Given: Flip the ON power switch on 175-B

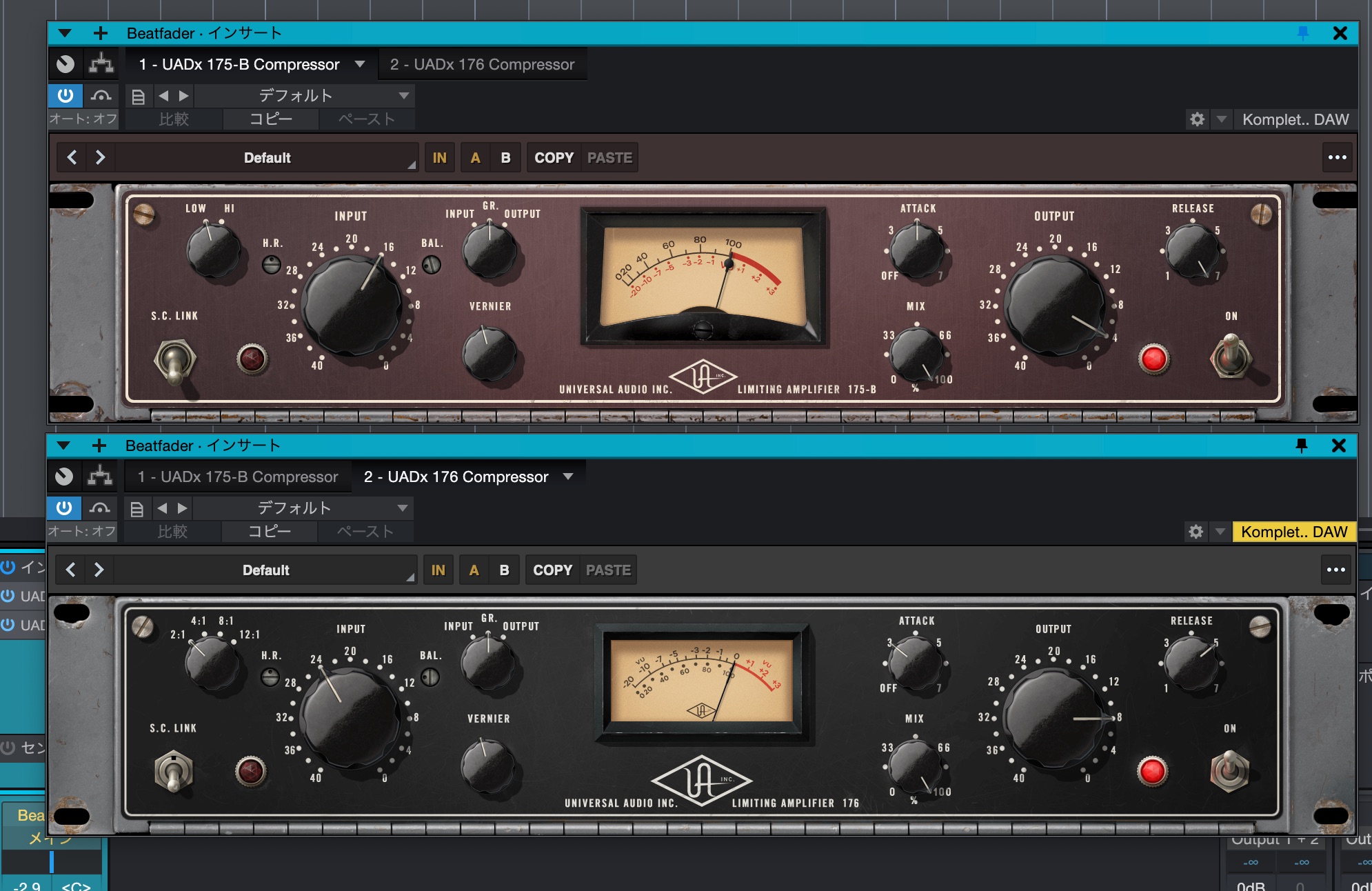Looking at the screenshot, I should (1231, 356).
